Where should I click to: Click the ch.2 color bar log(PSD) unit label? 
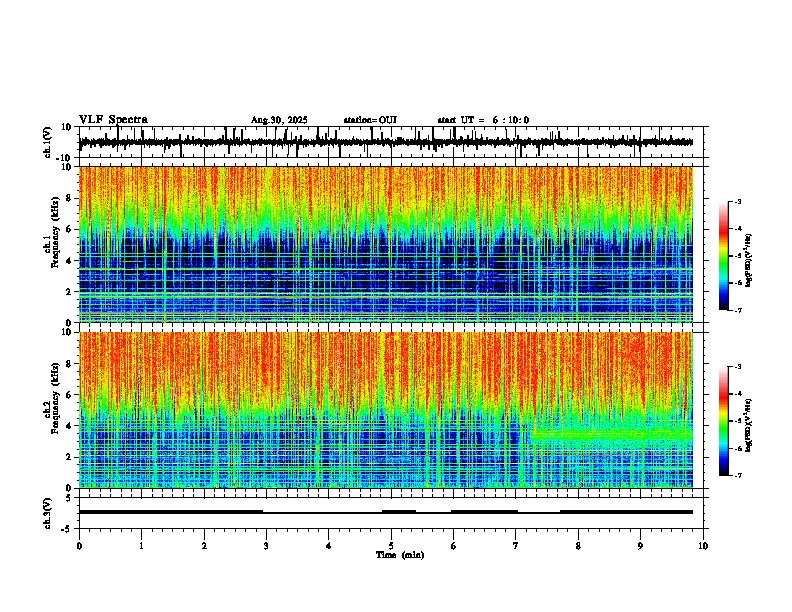pyautogui.click(x=749, y=425)
